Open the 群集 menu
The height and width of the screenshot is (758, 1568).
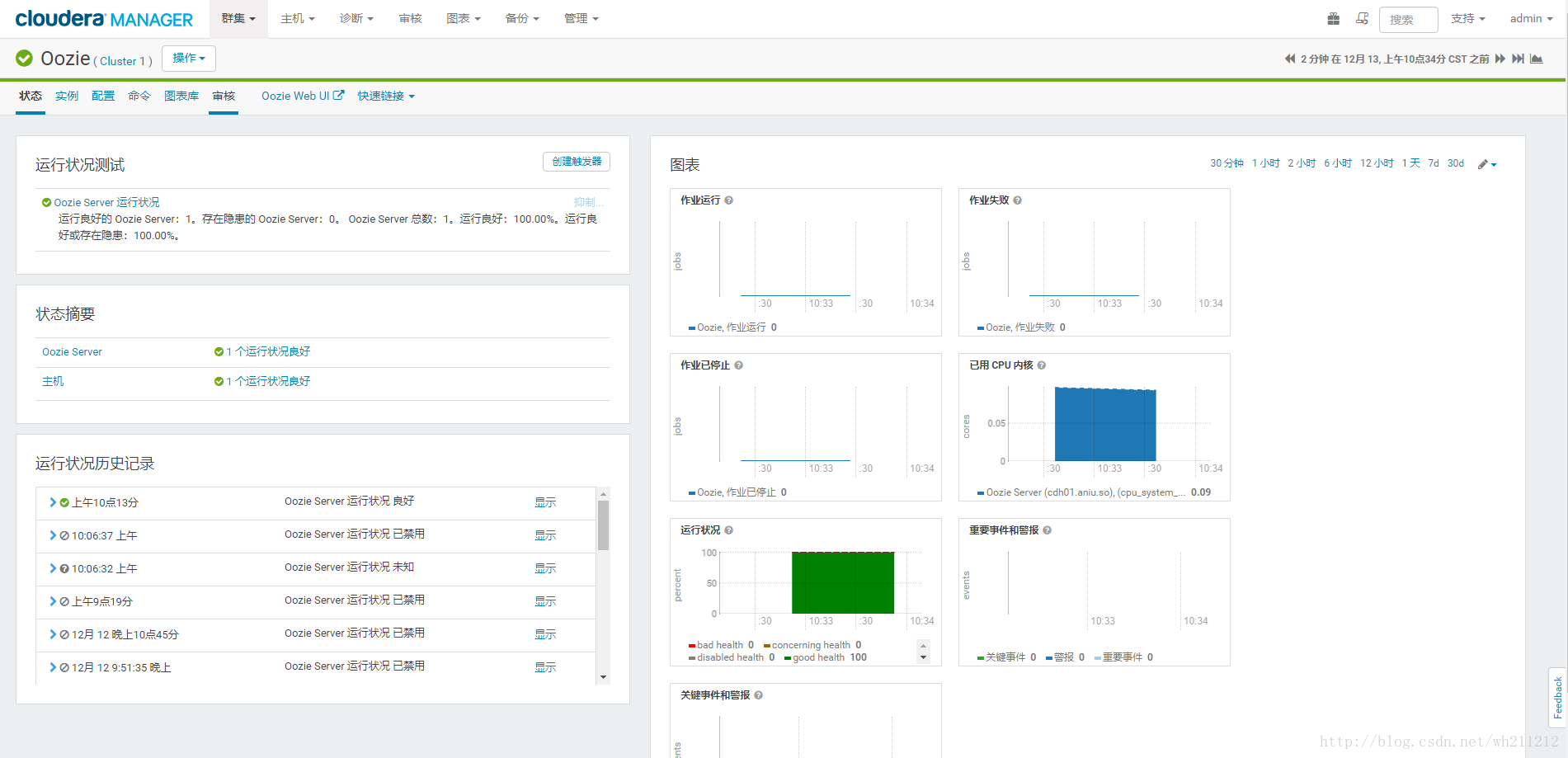tap(238, 18)
